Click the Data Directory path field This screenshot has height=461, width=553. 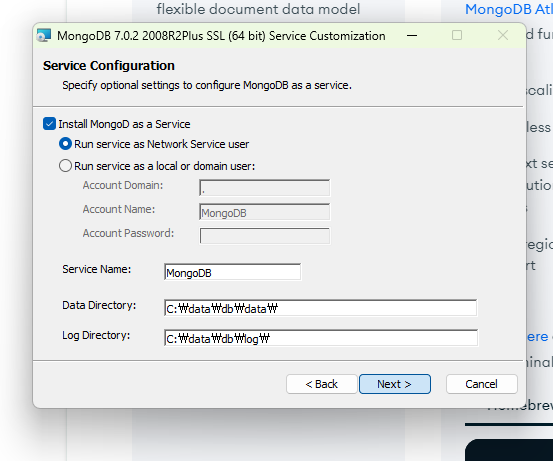(321, 308)
